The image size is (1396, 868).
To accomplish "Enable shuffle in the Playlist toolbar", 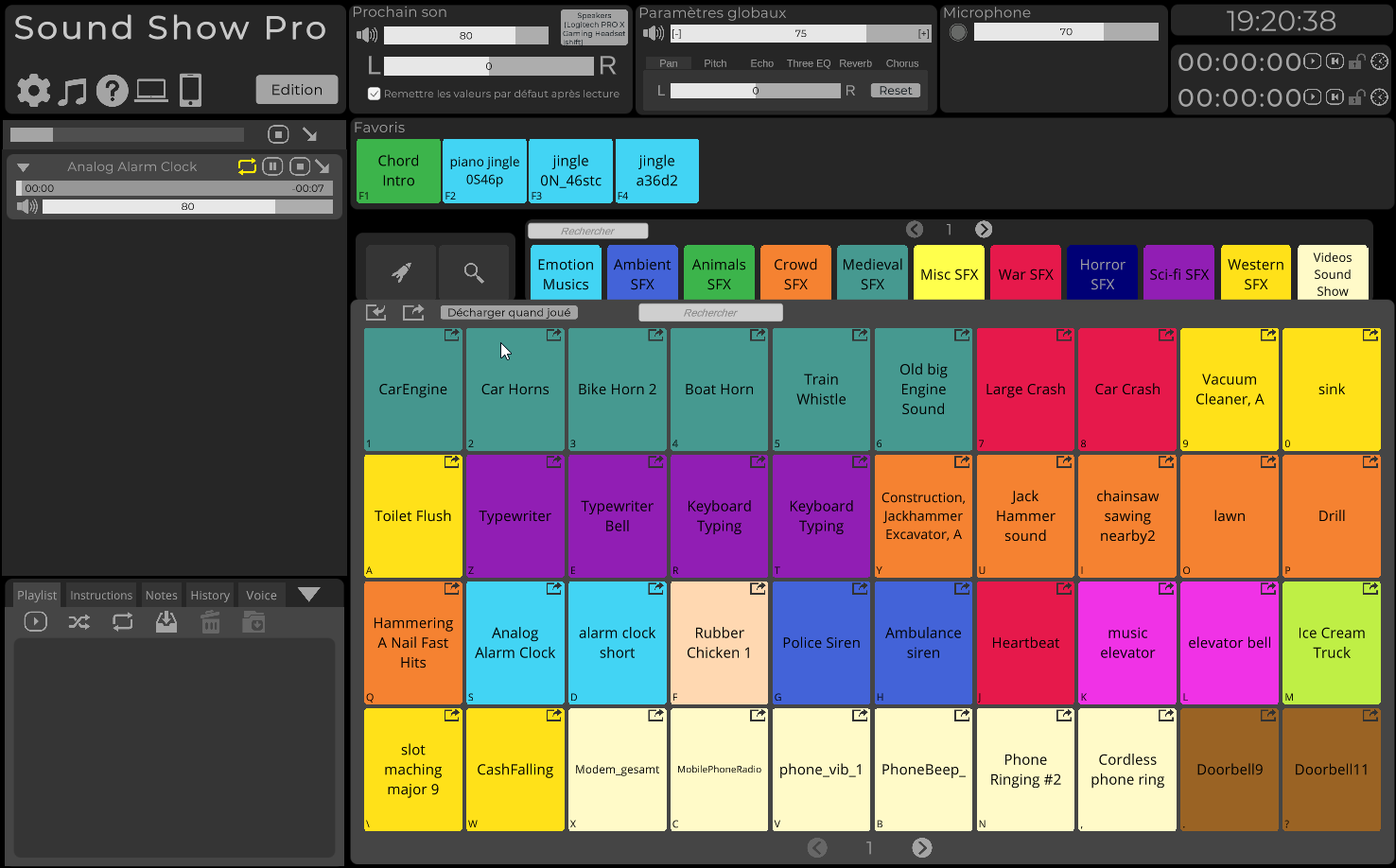I will coord(79,621).
